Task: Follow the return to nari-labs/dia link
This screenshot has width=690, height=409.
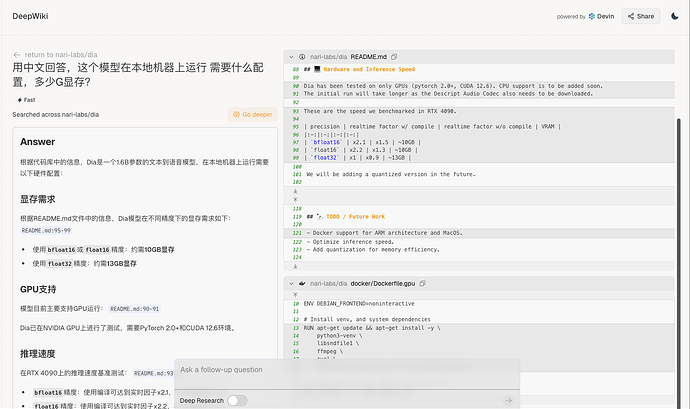Action: [x=61, y=55]
